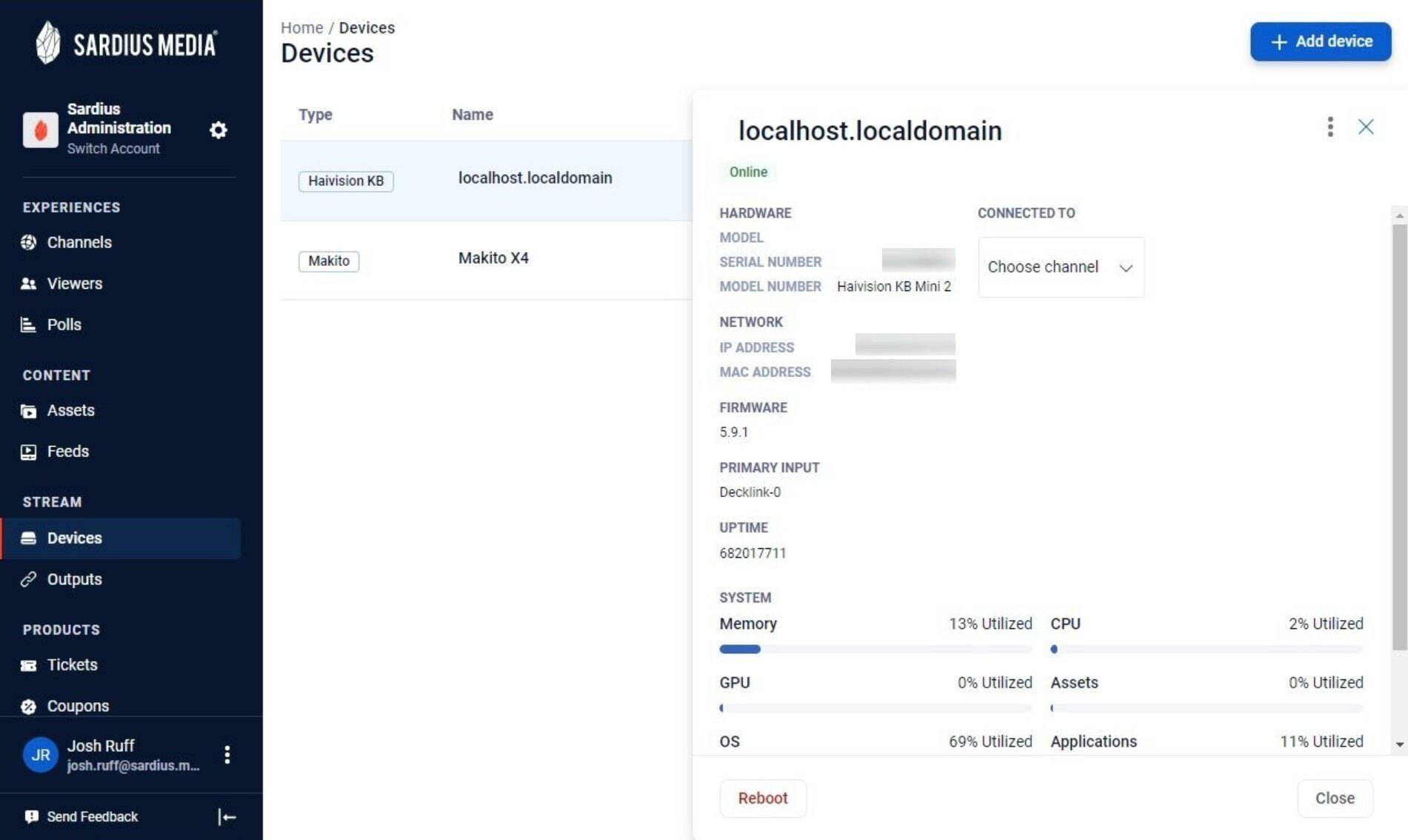This screenshot has width=1408, height=840.
Task: Select the Makito X4 device row
Action: (x=487, y=260)
